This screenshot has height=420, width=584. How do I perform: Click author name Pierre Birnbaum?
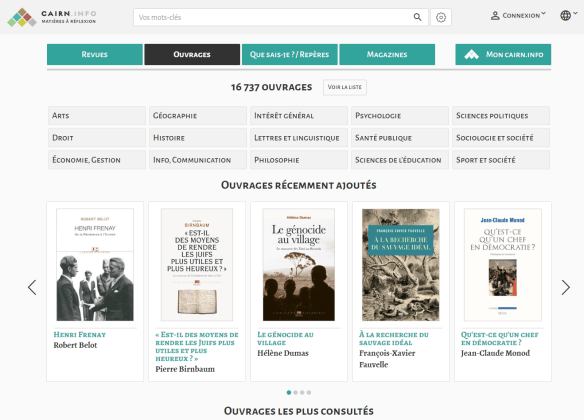coord(185,369)
